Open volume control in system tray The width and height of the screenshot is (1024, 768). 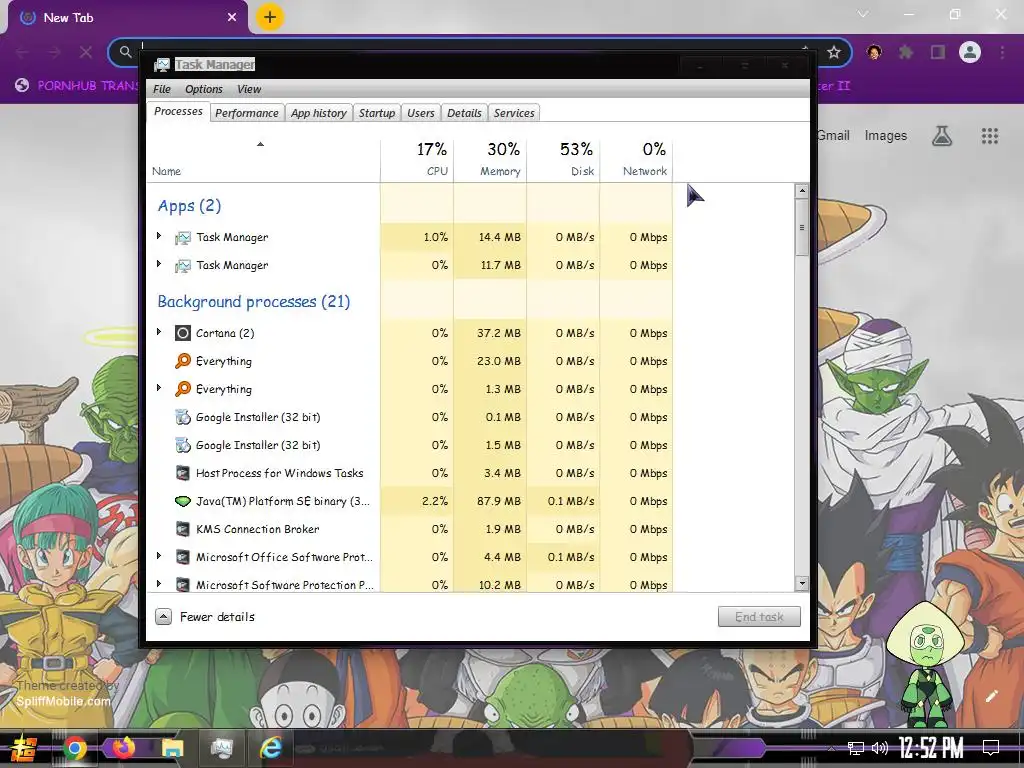(880, 748)
